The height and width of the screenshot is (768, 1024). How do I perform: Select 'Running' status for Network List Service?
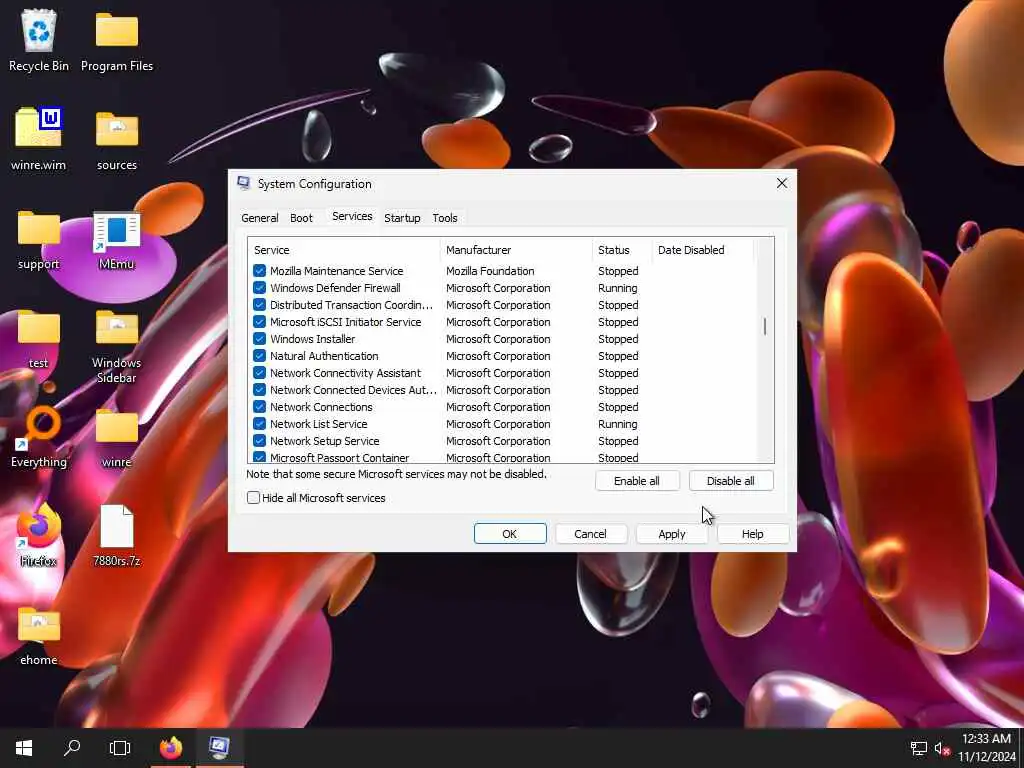pyautogui.click(x=617, y=424)
